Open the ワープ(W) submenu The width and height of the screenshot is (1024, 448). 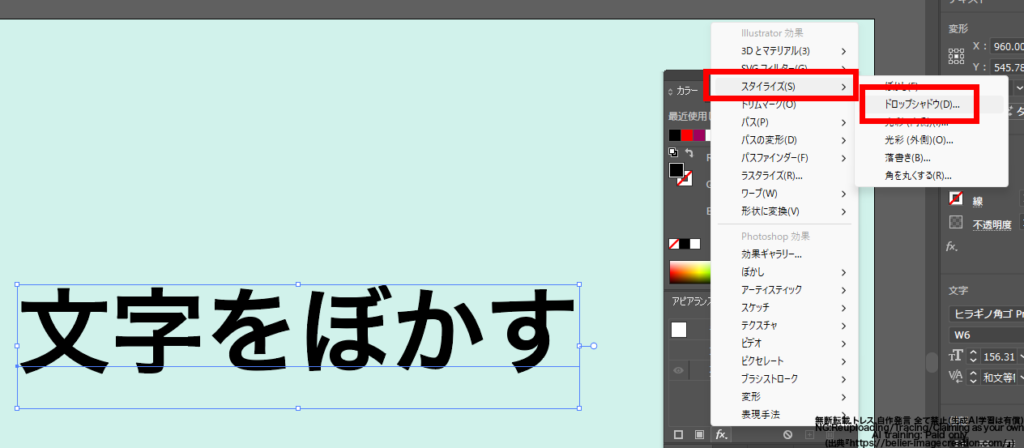coord(784,193)
